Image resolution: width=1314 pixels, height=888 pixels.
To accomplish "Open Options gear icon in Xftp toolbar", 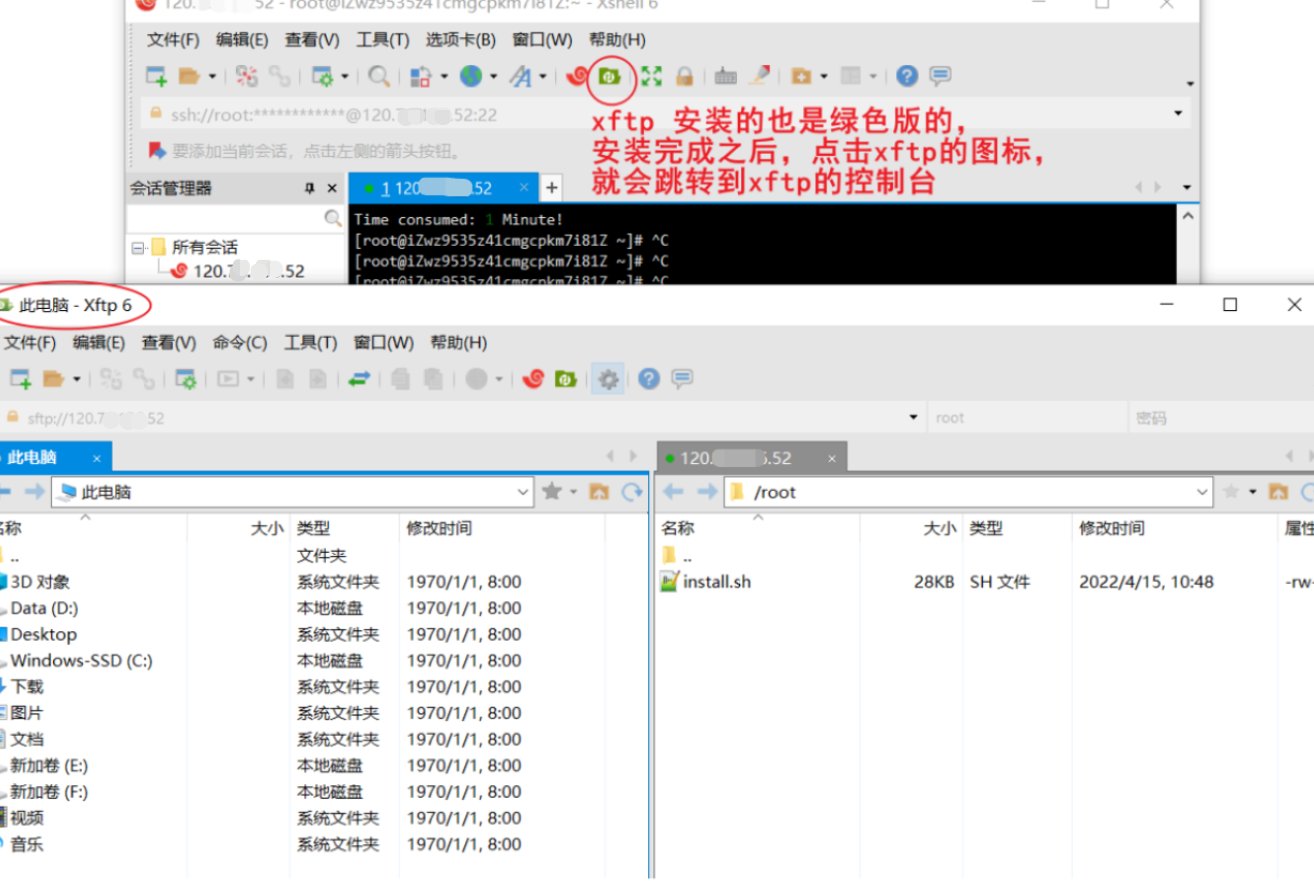I will pos(608,379).
